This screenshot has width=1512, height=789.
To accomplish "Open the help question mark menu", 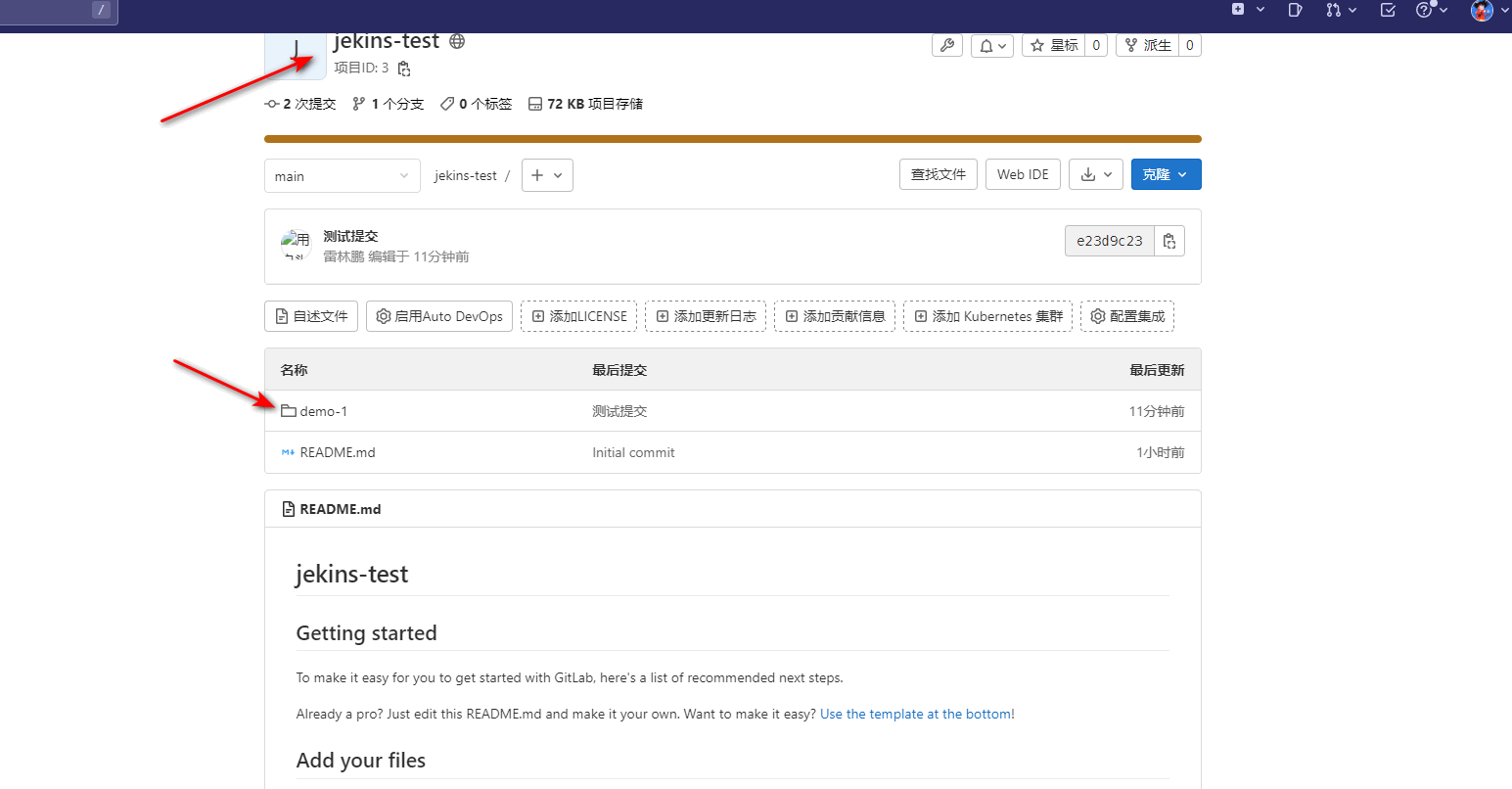I will point(1431,10).
